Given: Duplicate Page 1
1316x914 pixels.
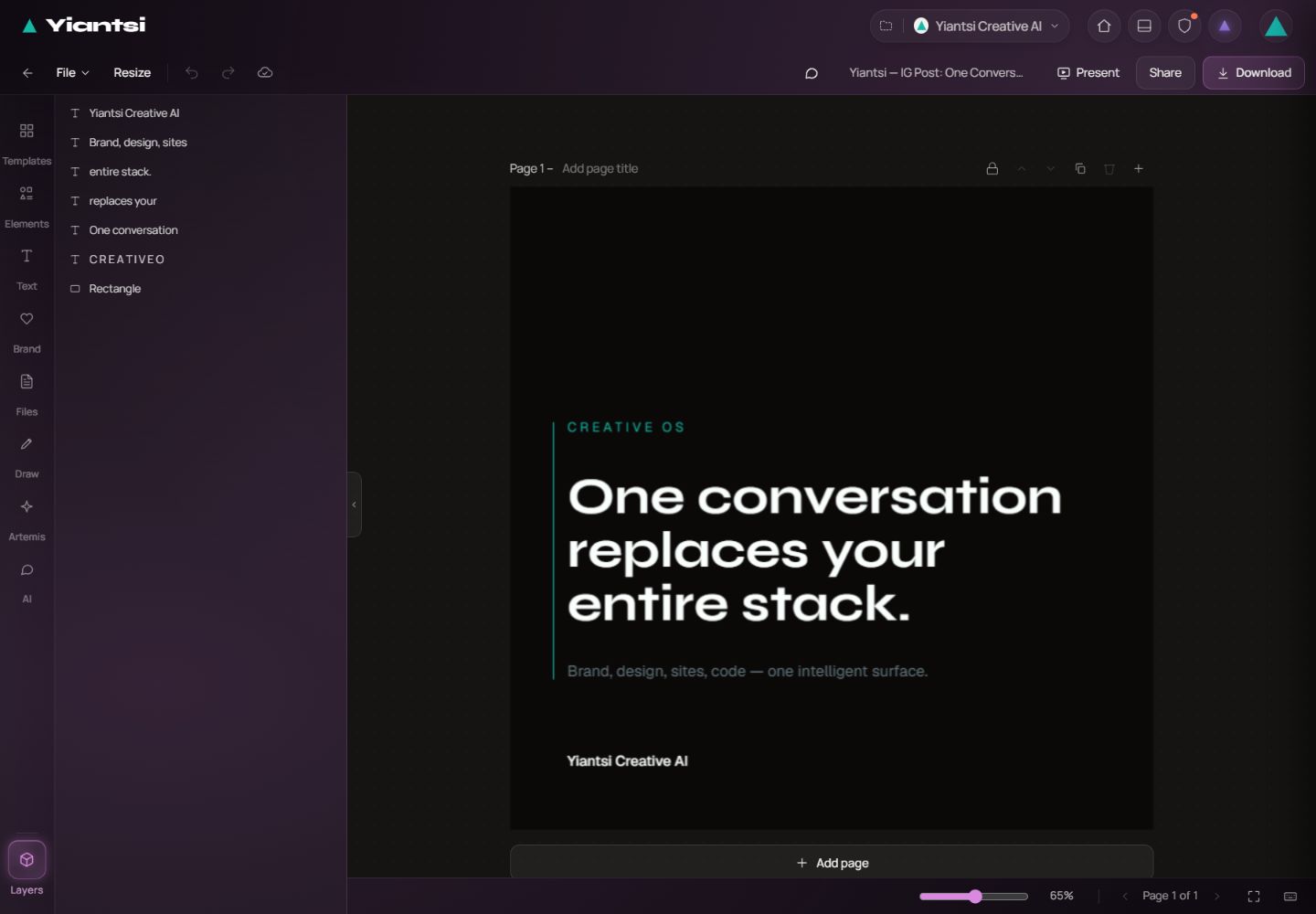Looking at the screenshot, I should (1080, 169).
